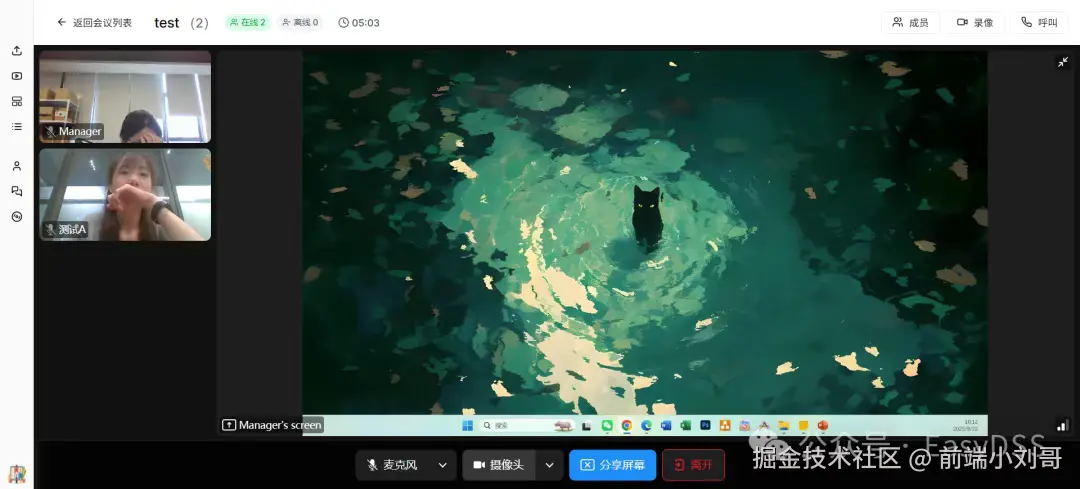The image size is (1080, 489).
Task: Click the 在线 2 online badge
Action: pyautogui.click(x=248, y=23)
